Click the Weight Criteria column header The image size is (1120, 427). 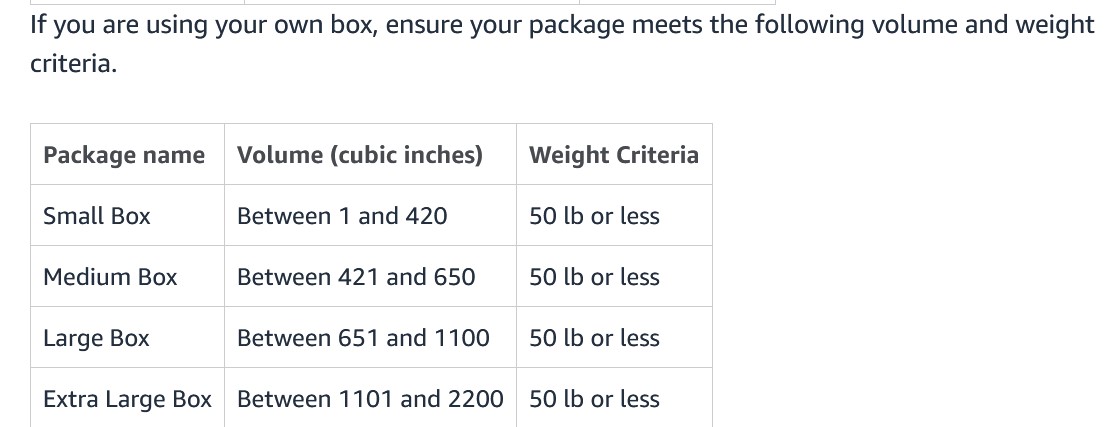[614, 154]
